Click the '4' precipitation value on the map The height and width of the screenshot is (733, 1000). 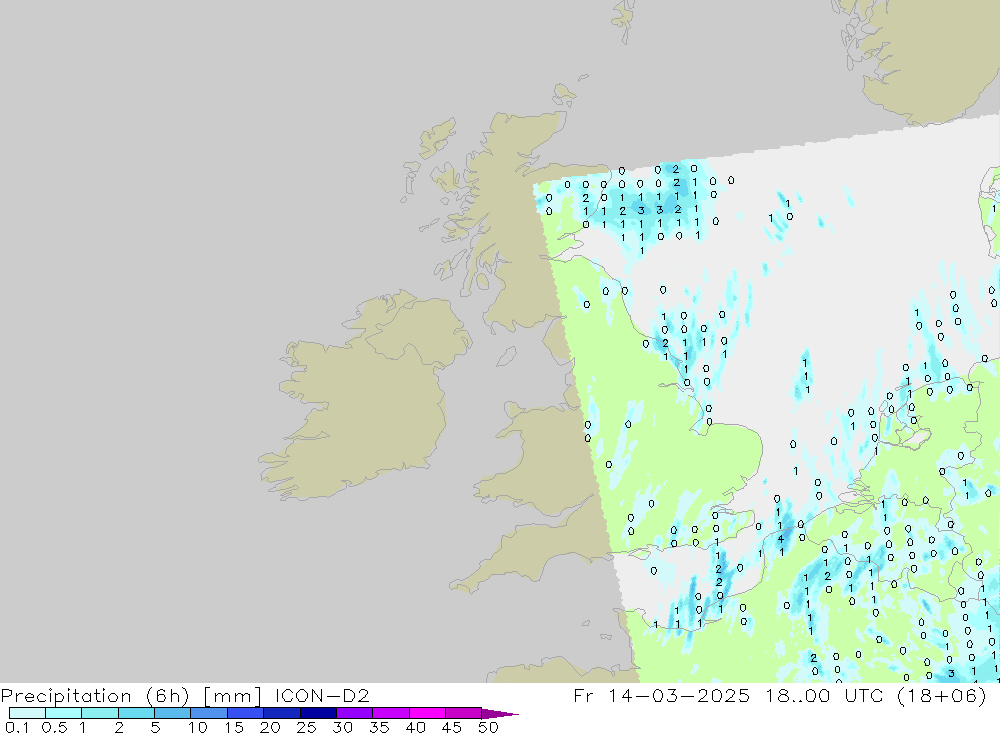[x=781, y=539]
